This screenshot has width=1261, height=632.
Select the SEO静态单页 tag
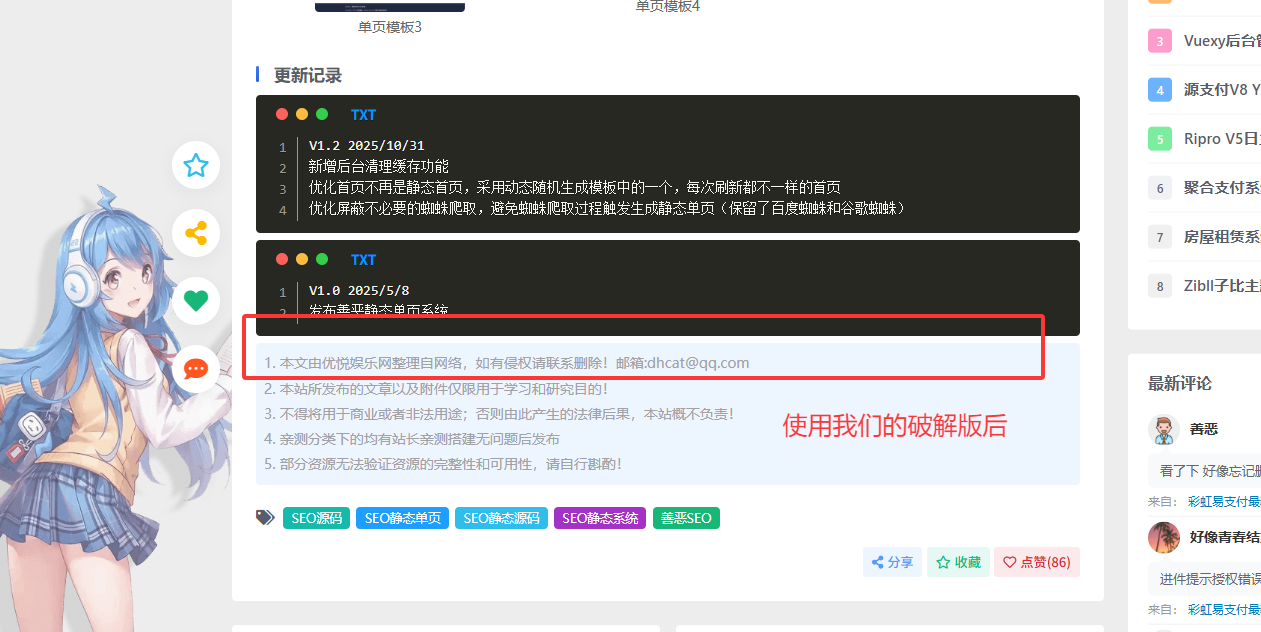coord(402,518)
